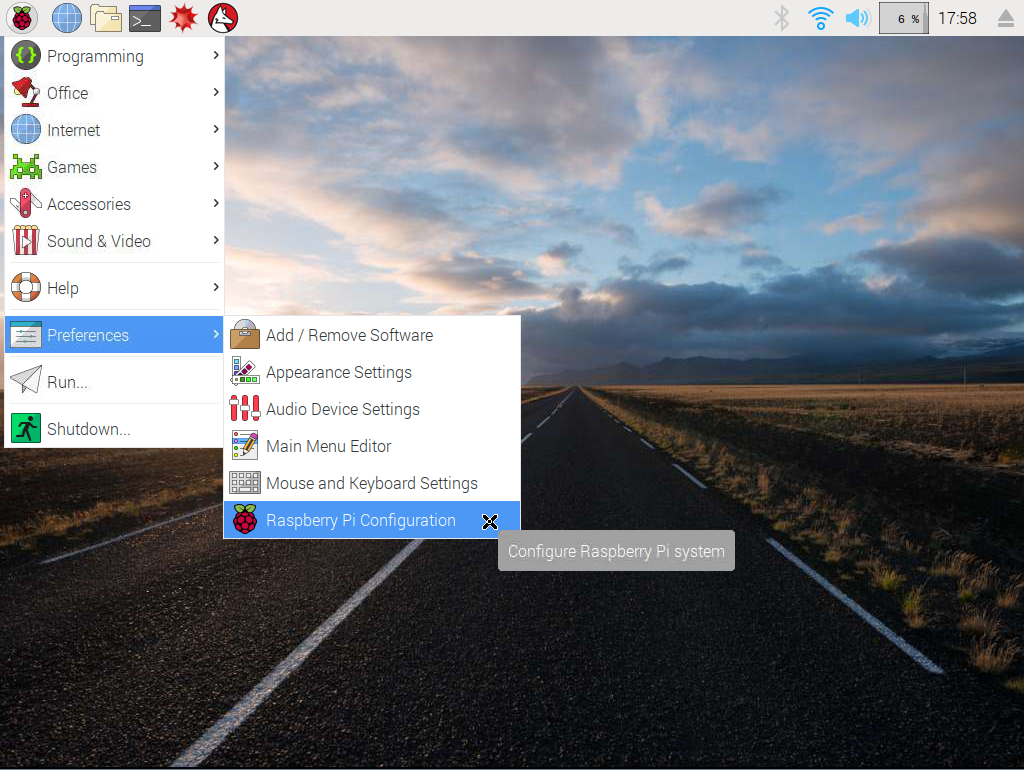Launch the Wolfram wolf icon
The image size is (1024, 770).
[x=223, y=17]
